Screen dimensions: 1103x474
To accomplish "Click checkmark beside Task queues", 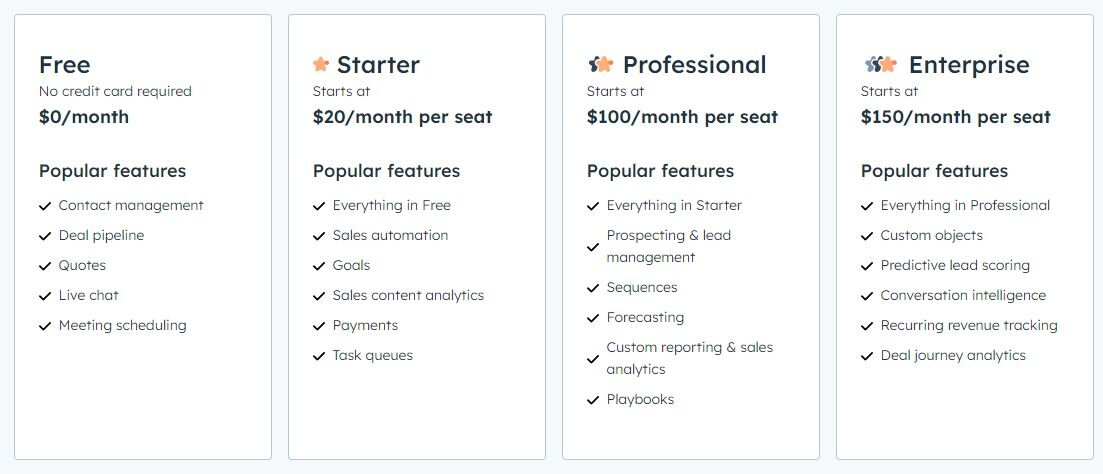I will pyautogui.click(x=319, y=357).
